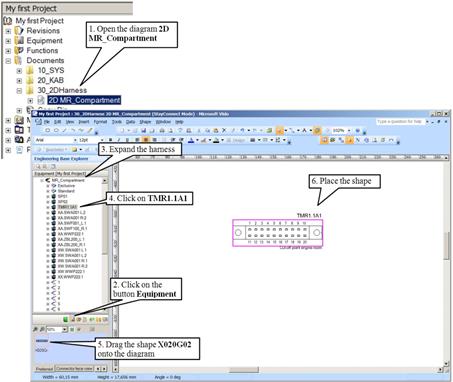Click the Save icon in Visio toolbar
This screenshot has height=382, width=453.
point(143,130)
